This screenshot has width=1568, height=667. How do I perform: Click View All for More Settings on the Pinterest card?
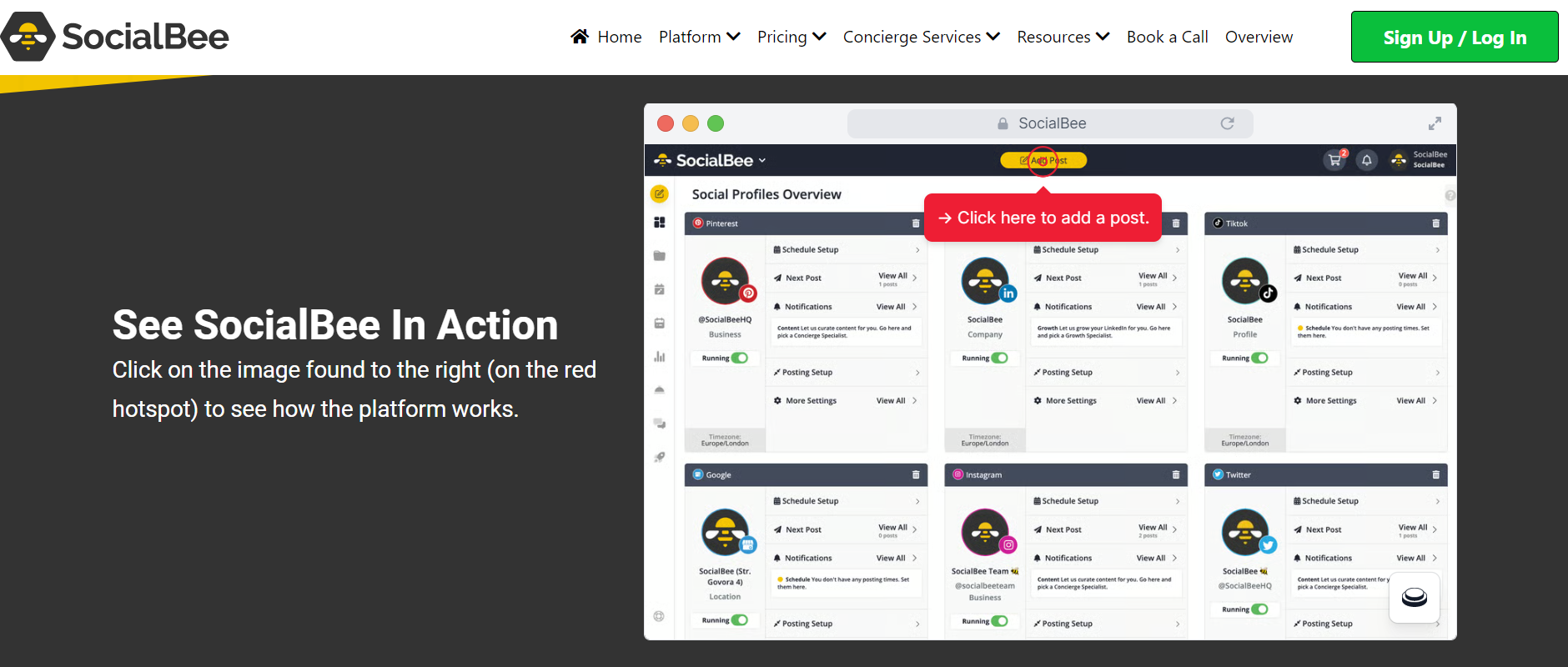(x=897, y=401)
